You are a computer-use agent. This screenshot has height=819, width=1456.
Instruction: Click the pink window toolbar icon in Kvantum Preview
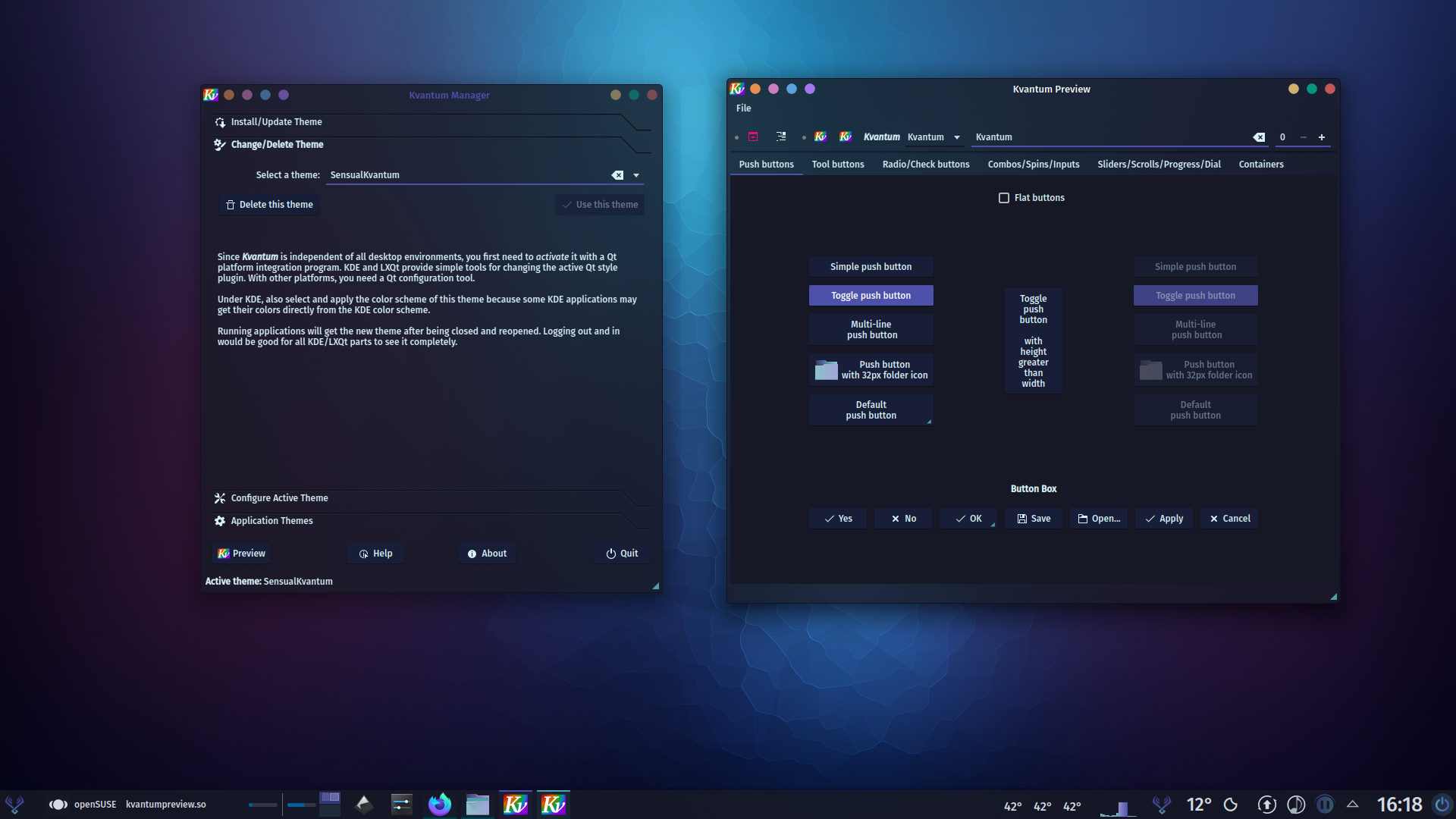(x=753, y=136)
